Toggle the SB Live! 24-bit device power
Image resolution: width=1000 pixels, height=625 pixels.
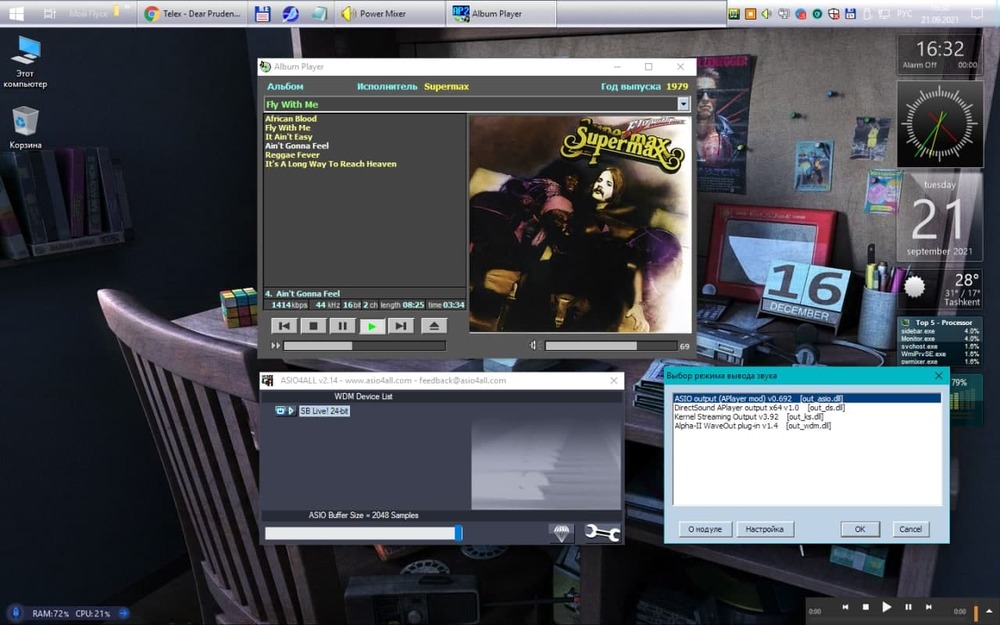pos(281,411)
